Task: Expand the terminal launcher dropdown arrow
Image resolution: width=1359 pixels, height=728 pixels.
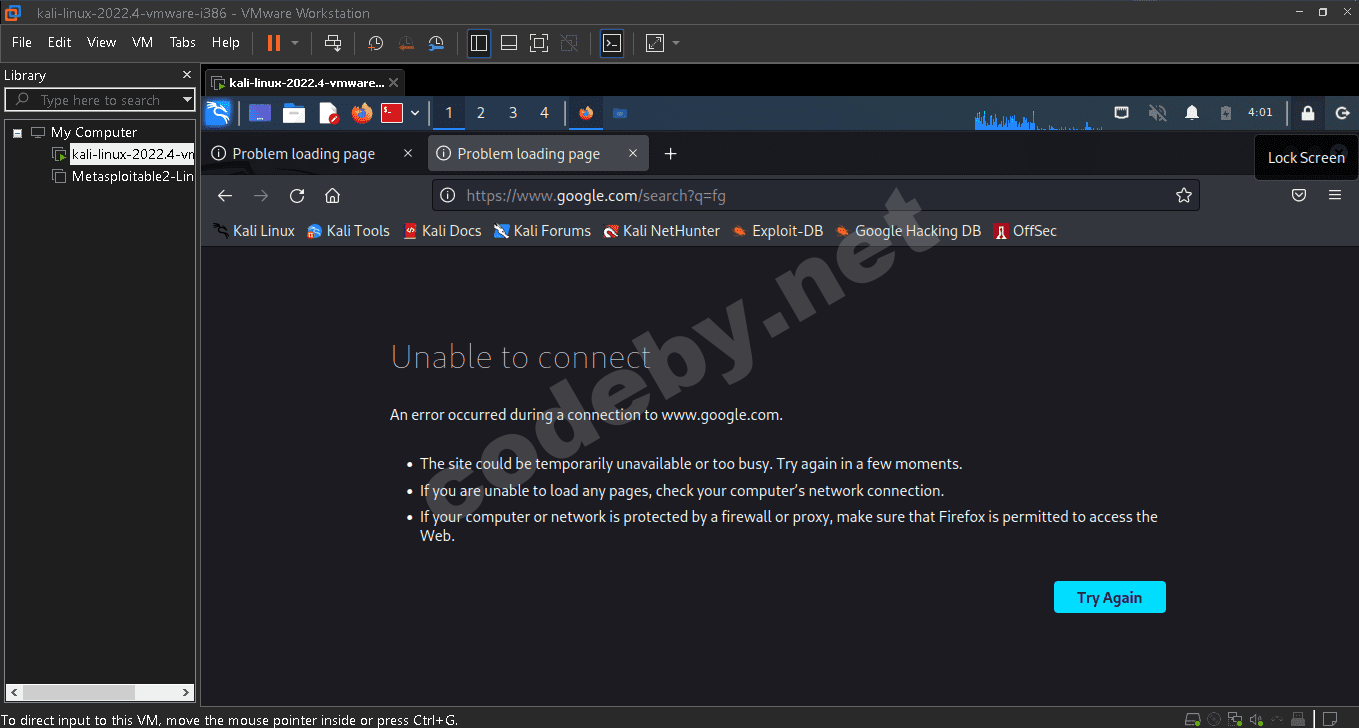Action: (x=415, y=113)
